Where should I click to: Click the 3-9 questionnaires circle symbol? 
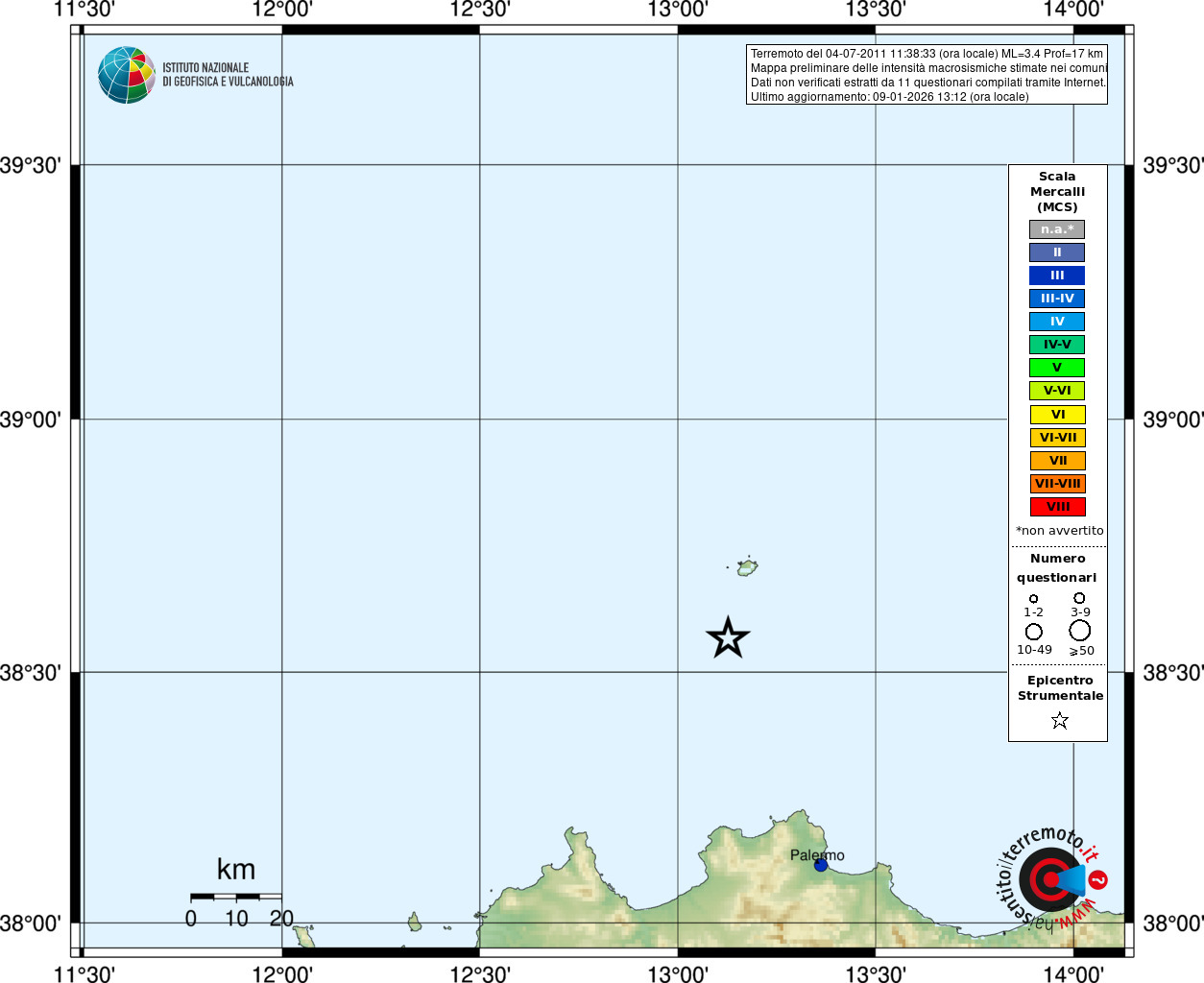[x=1080, y=598]
